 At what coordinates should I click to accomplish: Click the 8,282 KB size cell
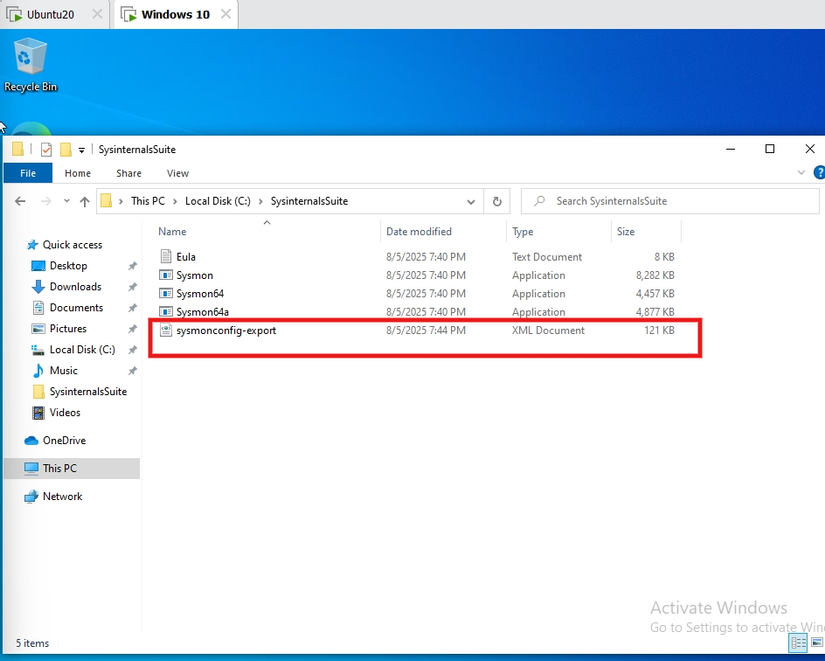pos(655,275)
